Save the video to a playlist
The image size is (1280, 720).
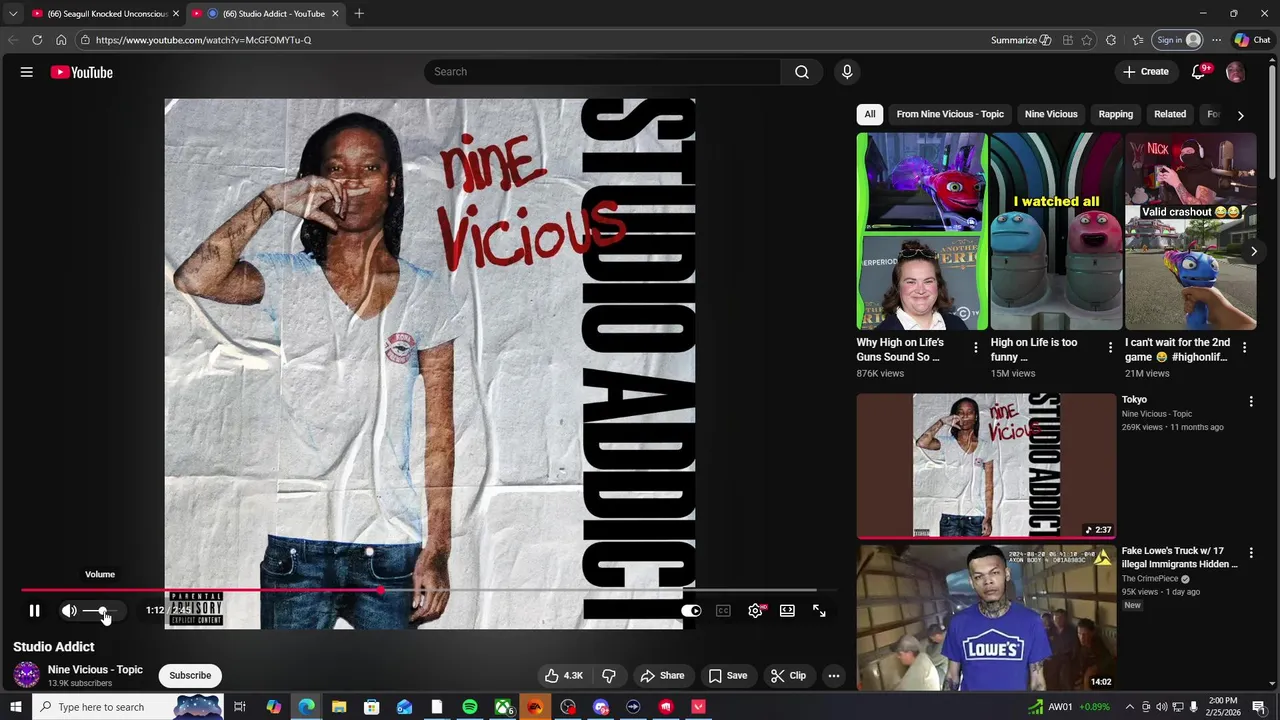coord(728,676)
